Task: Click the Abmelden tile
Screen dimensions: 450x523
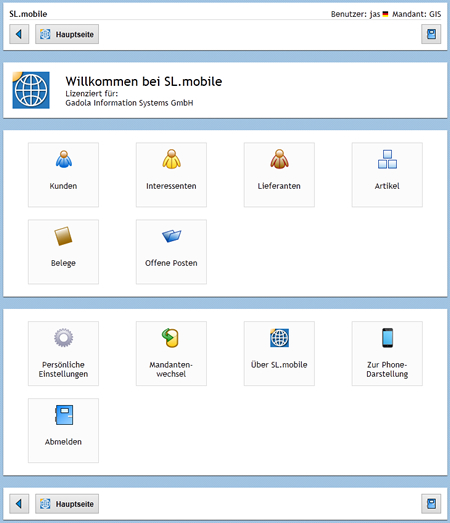Action: tap(63, 431)
